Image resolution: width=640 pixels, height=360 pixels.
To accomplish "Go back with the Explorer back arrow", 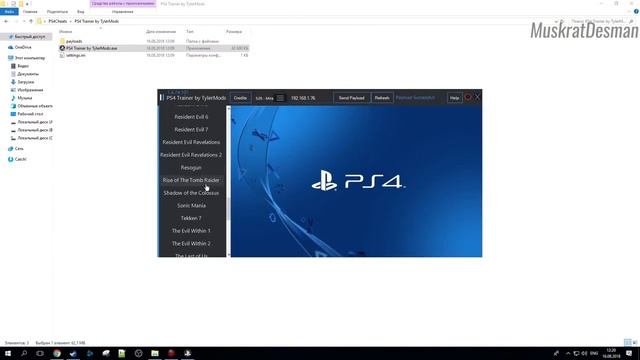I will point(6,21).
